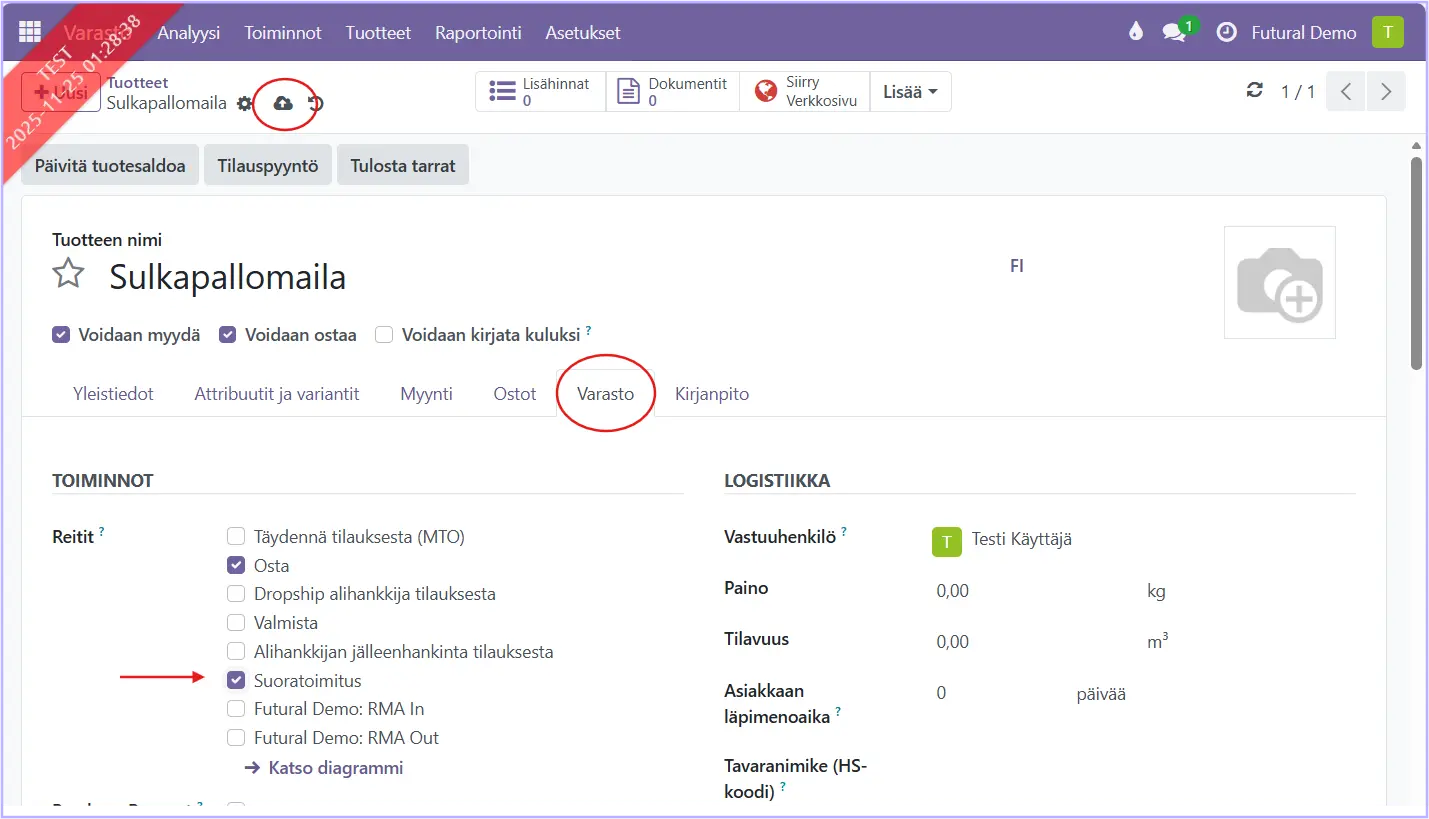
Task: Click the clock activities icon
Action: 1226,32
